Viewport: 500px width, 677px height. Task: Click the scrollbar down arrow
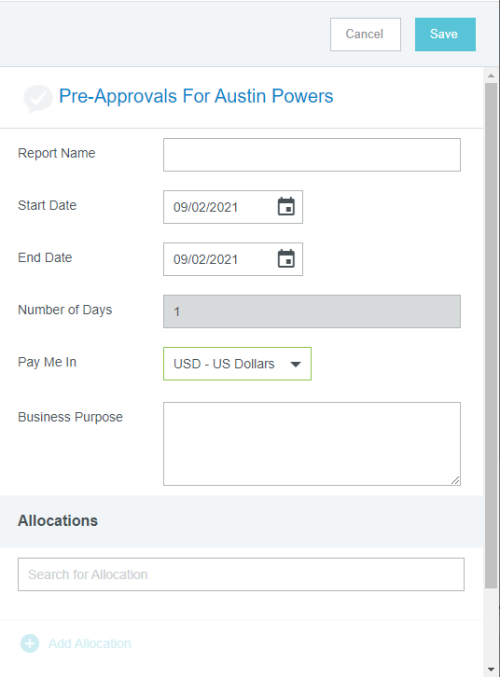coord(491,669)
